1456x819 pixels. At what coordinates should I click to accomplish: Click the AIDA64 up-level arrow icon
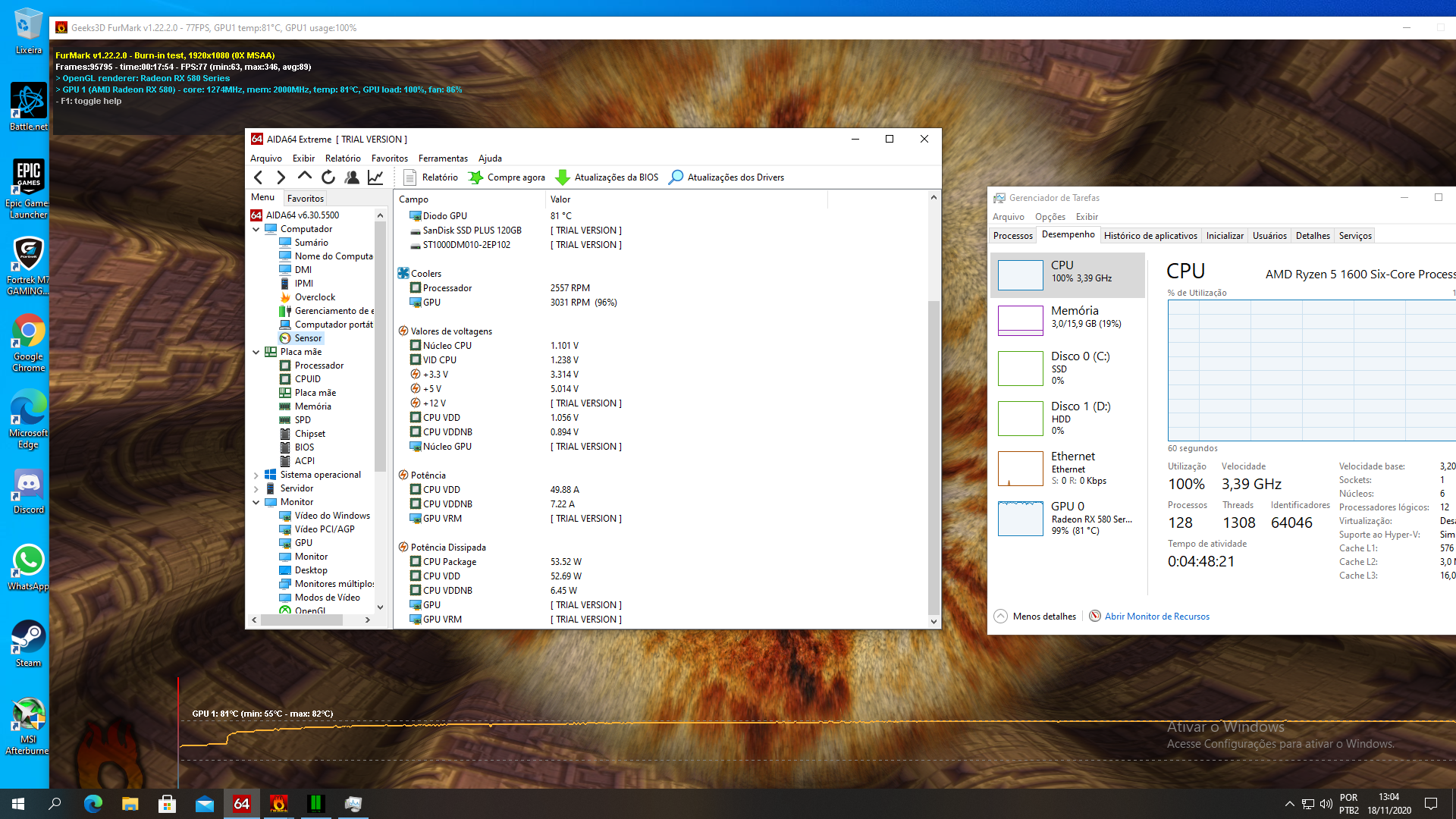pyautogui.click(x=305, y=177)
